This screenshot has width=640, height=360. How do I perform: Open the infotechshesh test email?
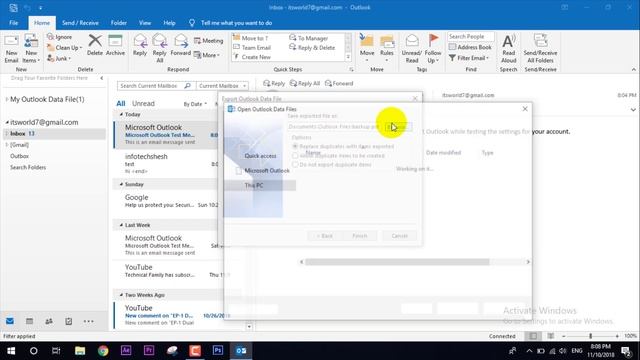point(166,163)
